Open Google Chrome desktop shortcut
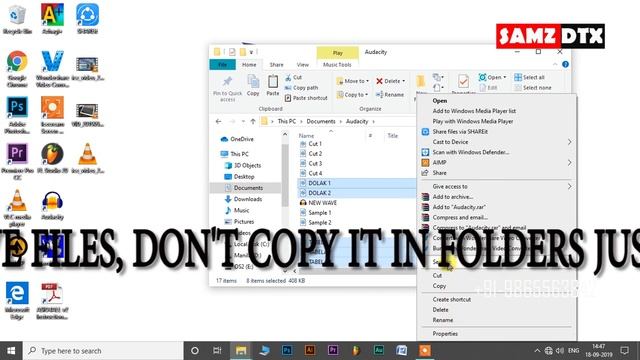Viewport: 640px width, 360px height. 17,69
